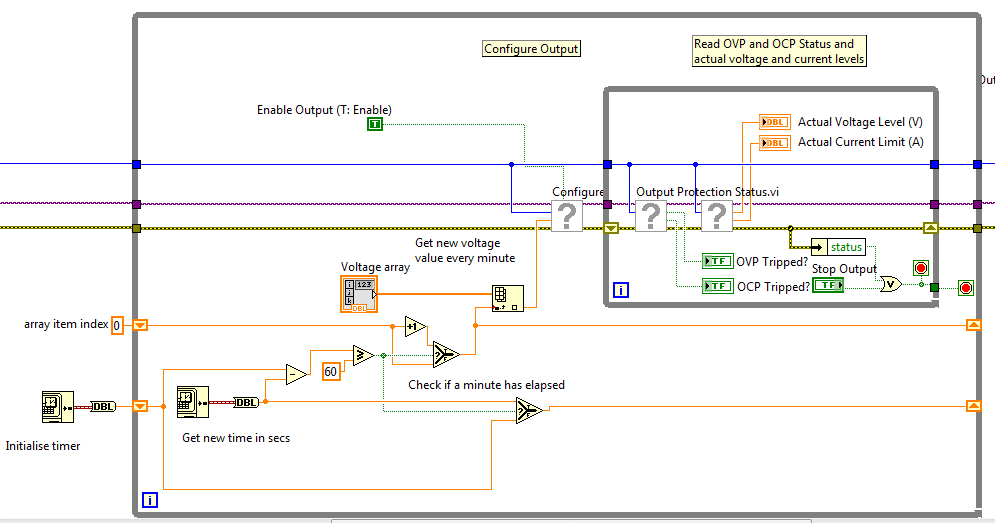This screenshot has height=523, width=995.
Task: Click the timer right shift register
Action: coord(973,406)
